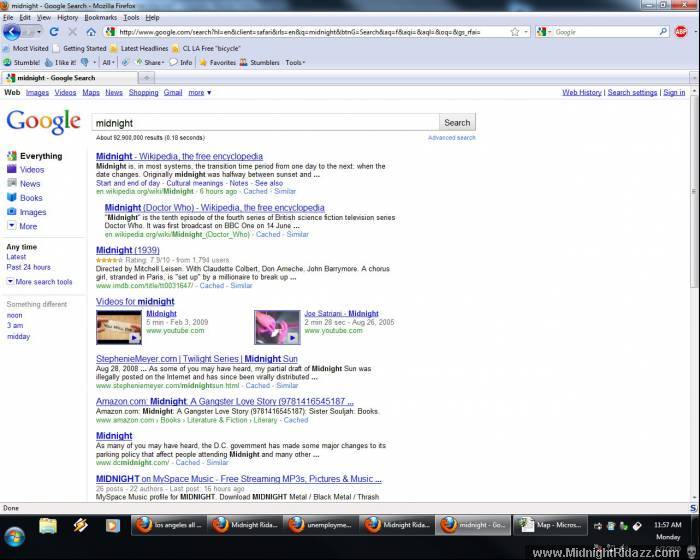This screenshot has height=560, width=700.
Task: Open a new tab with the plus button
Action: (146, 78)
